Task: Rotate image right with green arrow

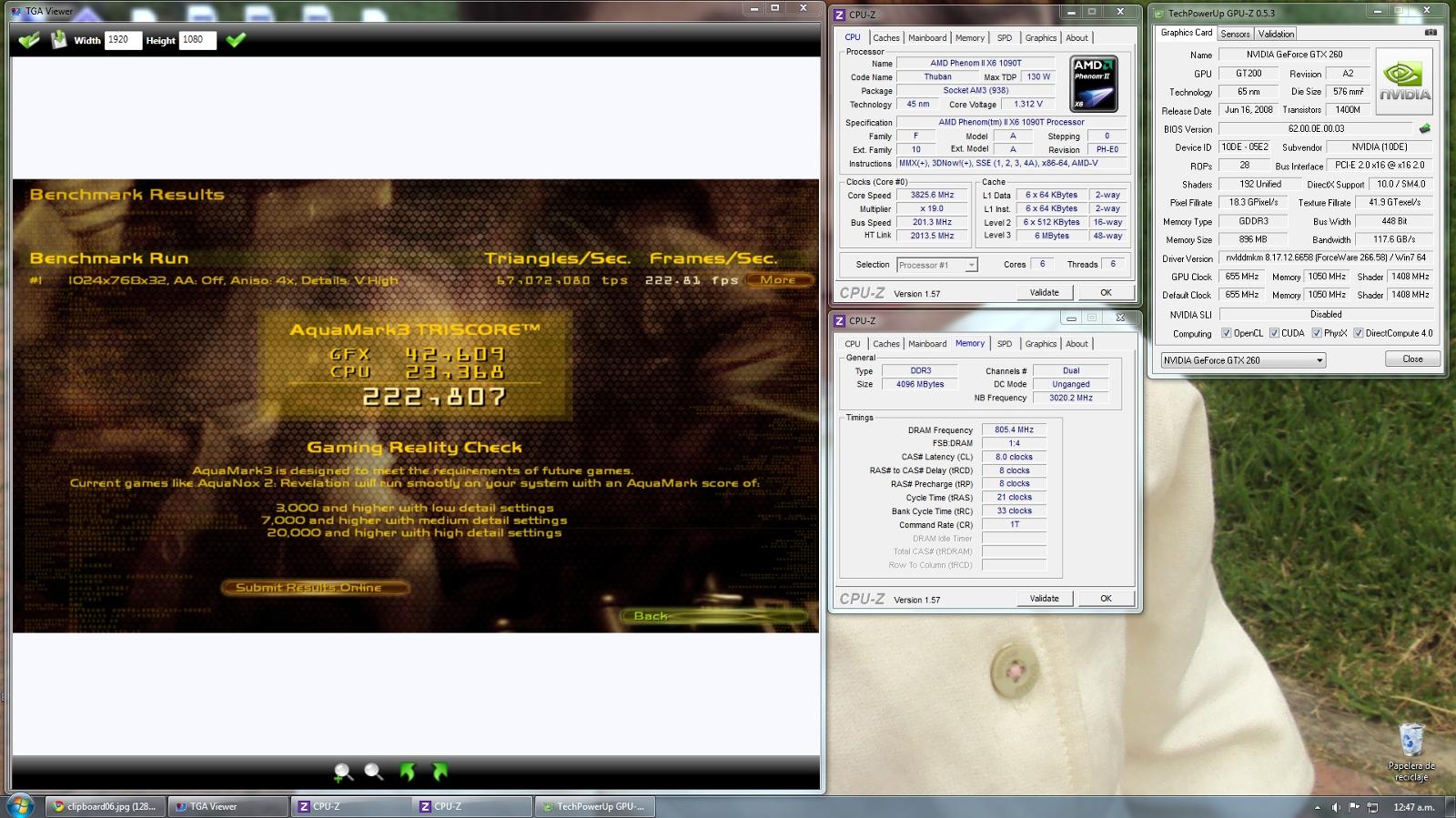Action: click(440, 772)
